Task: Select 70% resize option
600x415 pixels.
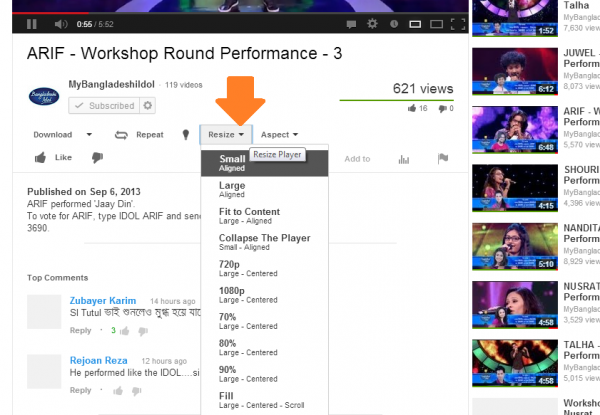Action: coord(264,321)
